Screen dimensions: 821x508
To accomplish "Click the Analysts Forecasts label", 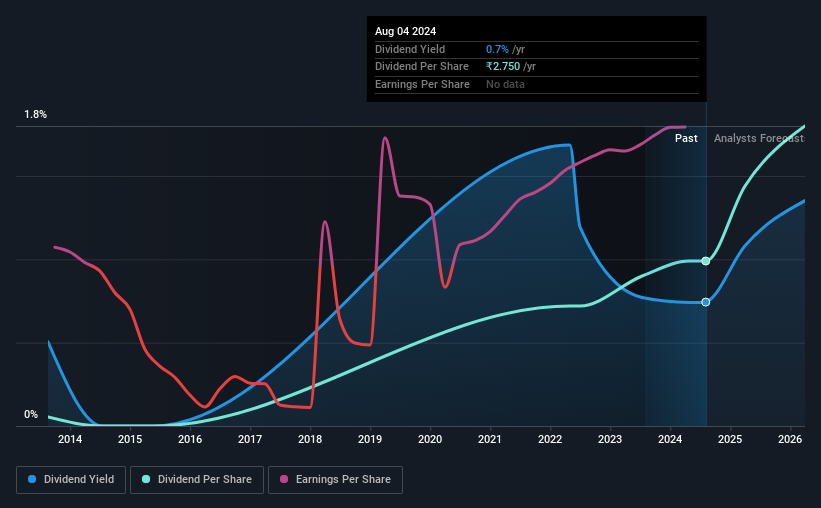I will click(x=759, y=138).
